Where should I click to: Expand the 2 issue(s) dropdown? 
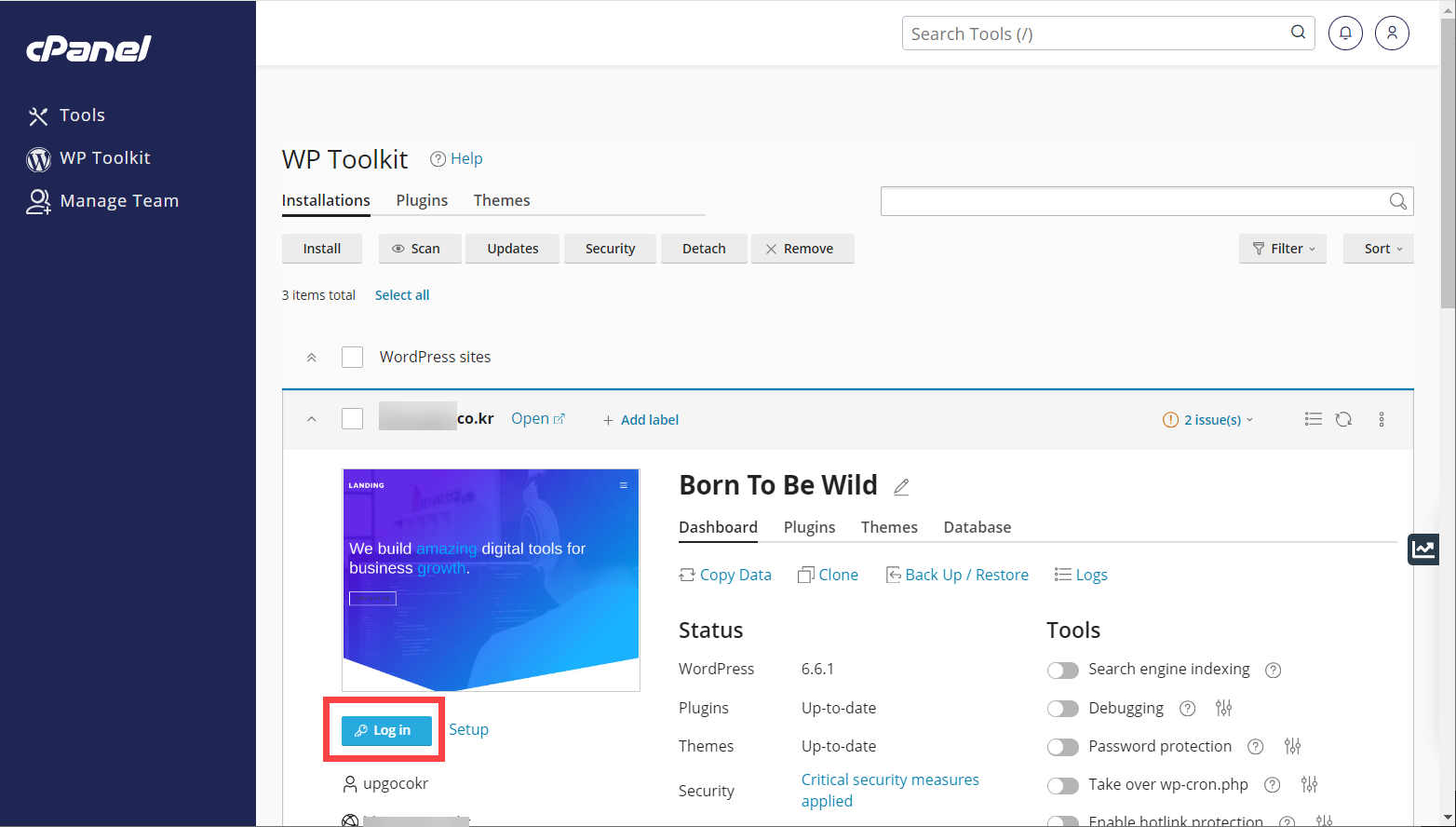tap(1208, 420)
